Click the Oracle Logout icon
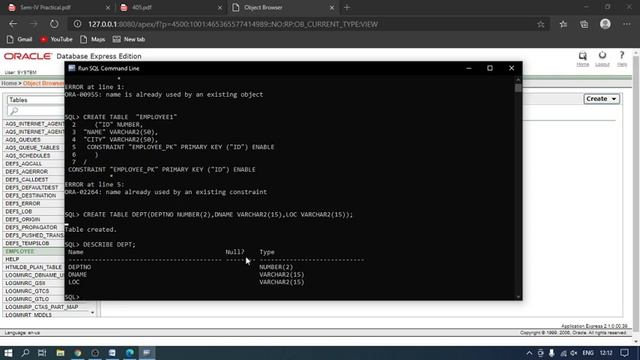 point(602,55)
